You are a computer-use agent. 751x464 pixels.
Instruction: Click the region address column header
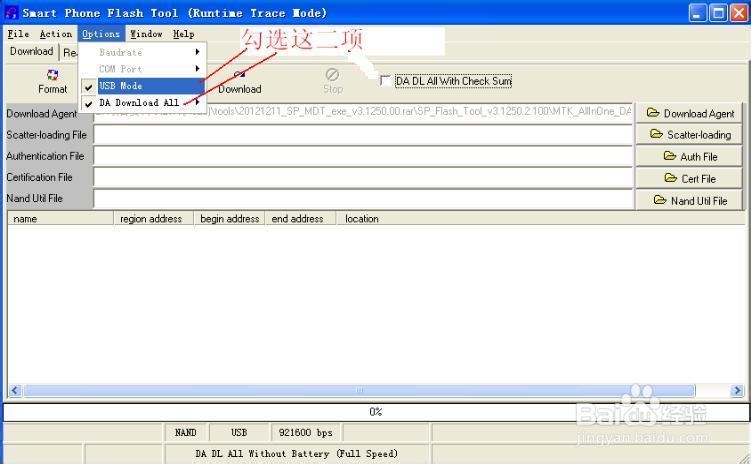[153, 218]
